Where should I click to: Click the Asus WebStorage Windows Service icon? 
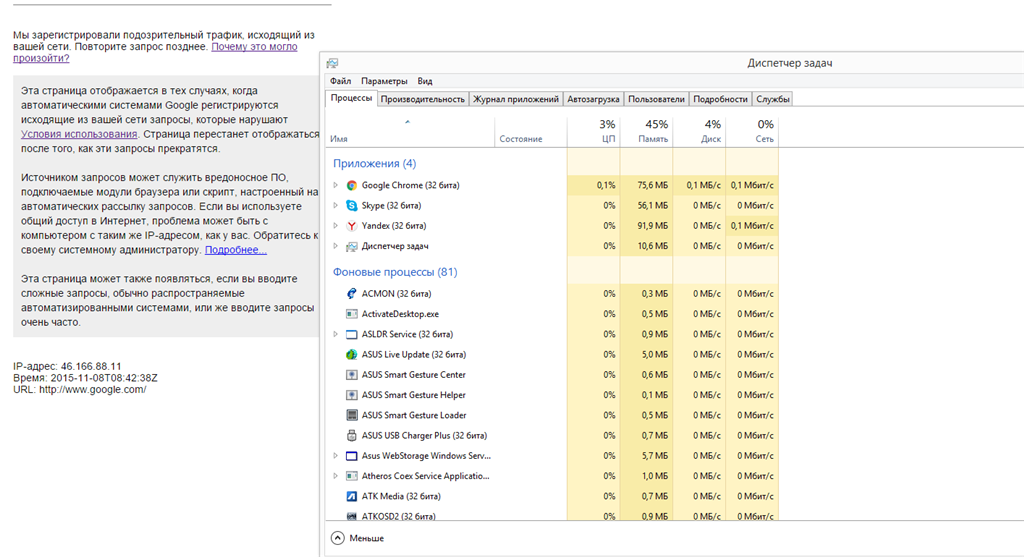pos(351,456)
